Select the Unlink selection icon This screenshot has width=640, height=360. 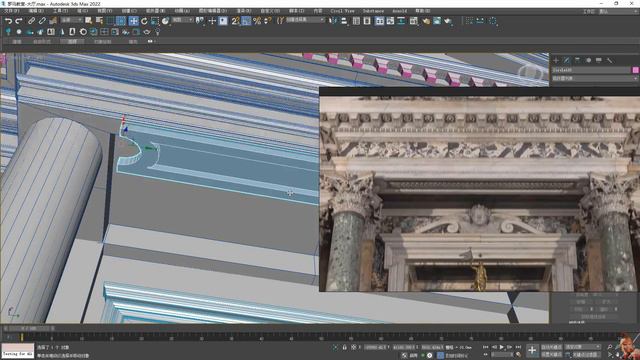pos(42,21)
